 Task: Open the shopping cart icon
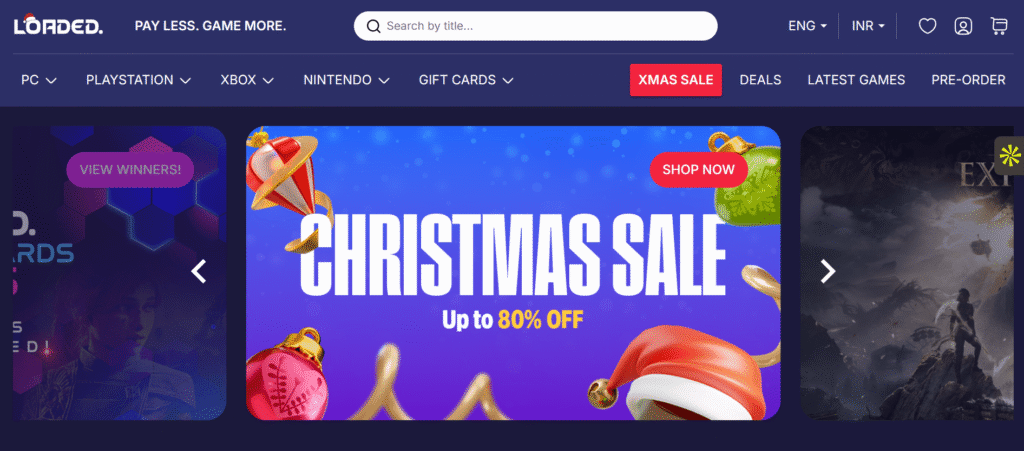coord(999,26)
